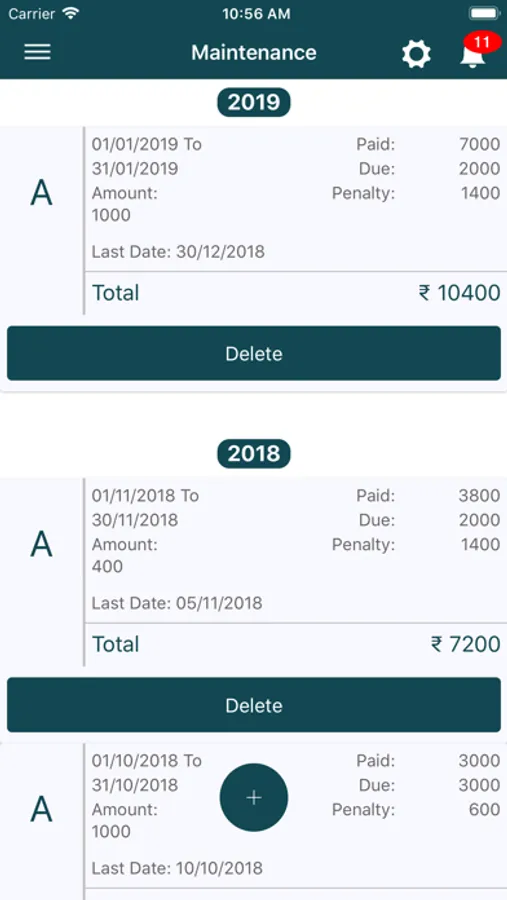Tap the battery indicator in status bar

(485, 13)
